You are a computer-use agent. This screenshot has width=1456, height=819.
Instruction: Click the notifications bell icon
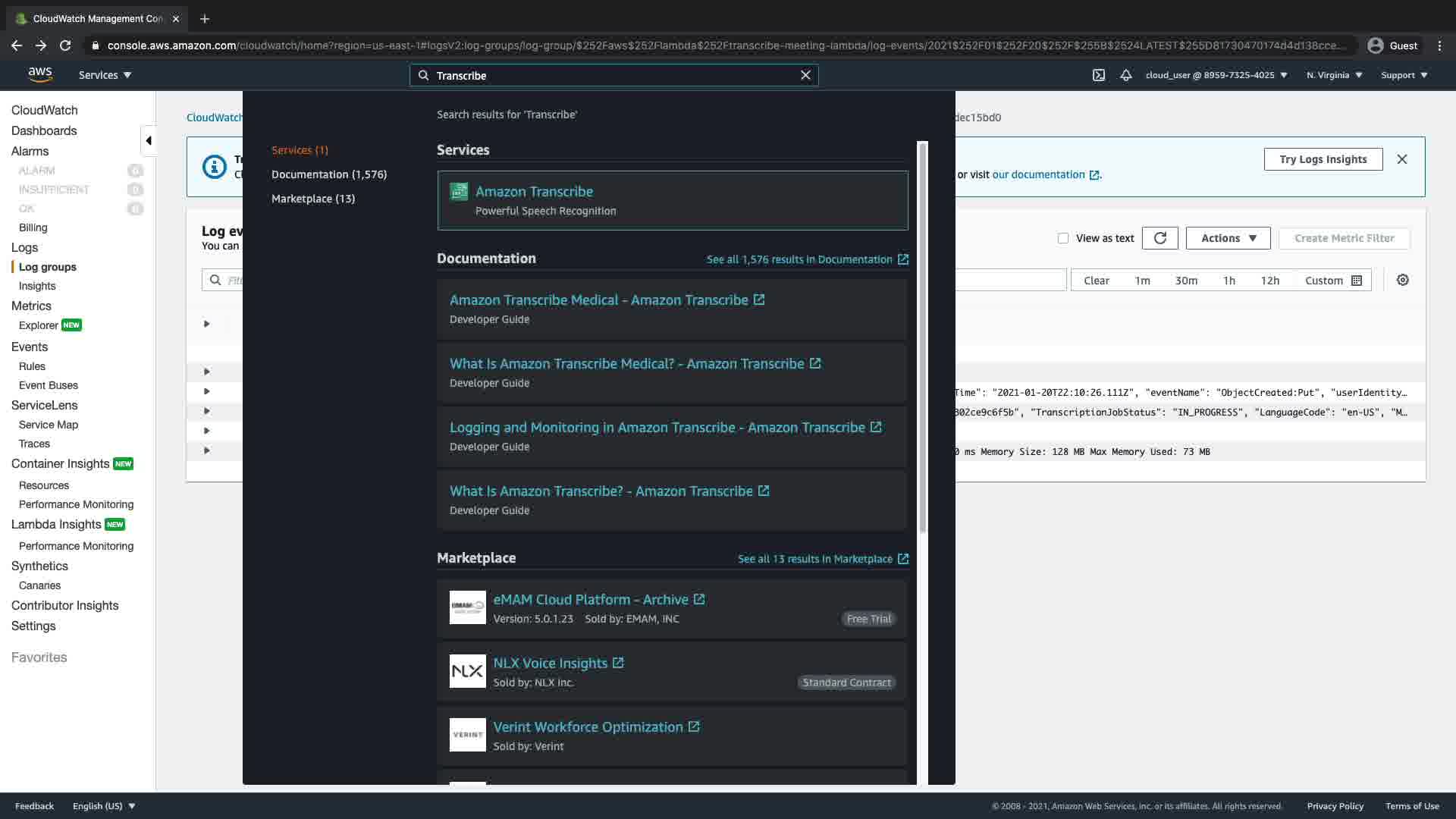coord(1126,75)
